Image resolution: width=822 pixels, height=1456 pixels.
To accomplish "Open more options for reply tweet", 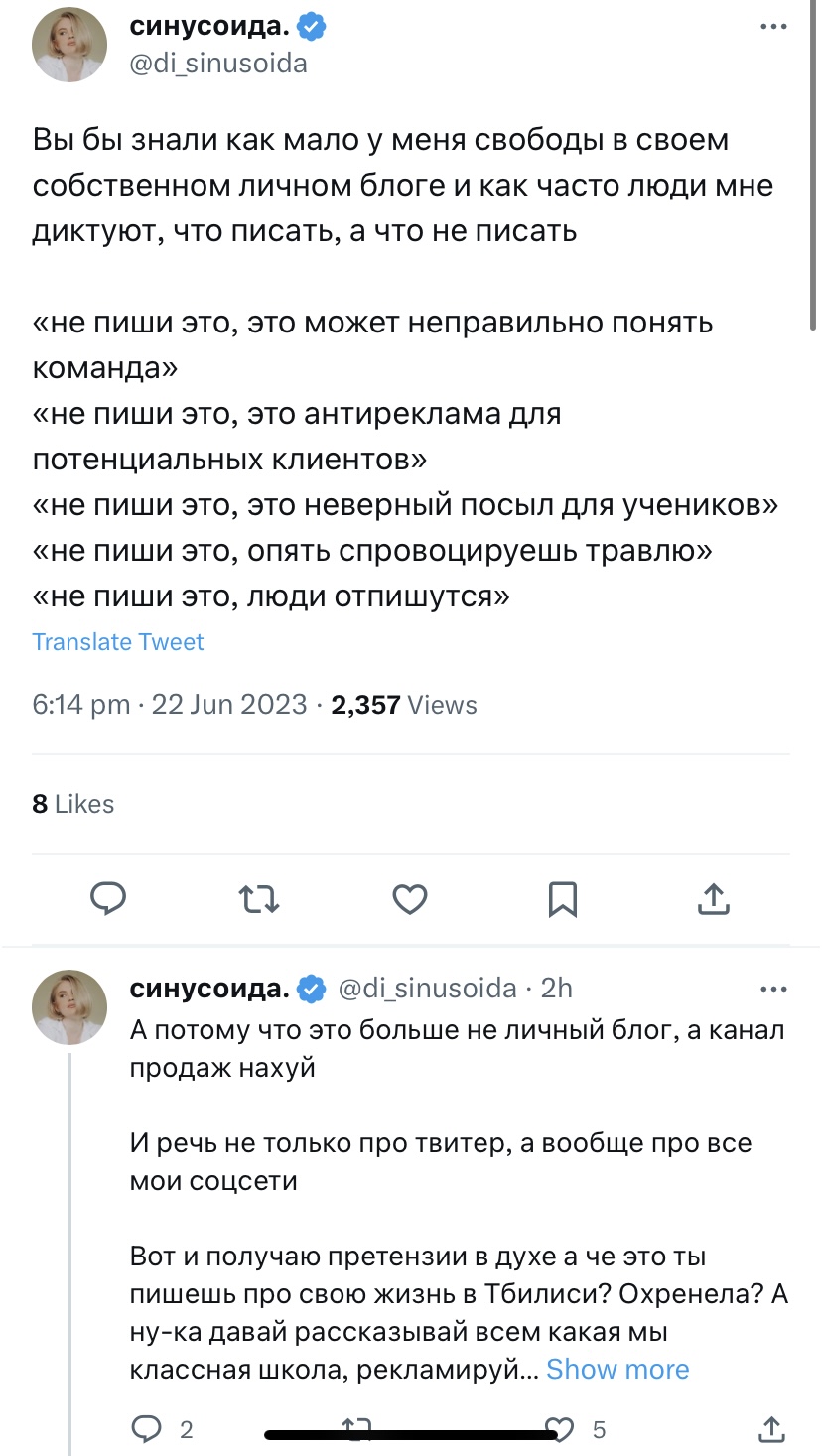I will [773, 989].
